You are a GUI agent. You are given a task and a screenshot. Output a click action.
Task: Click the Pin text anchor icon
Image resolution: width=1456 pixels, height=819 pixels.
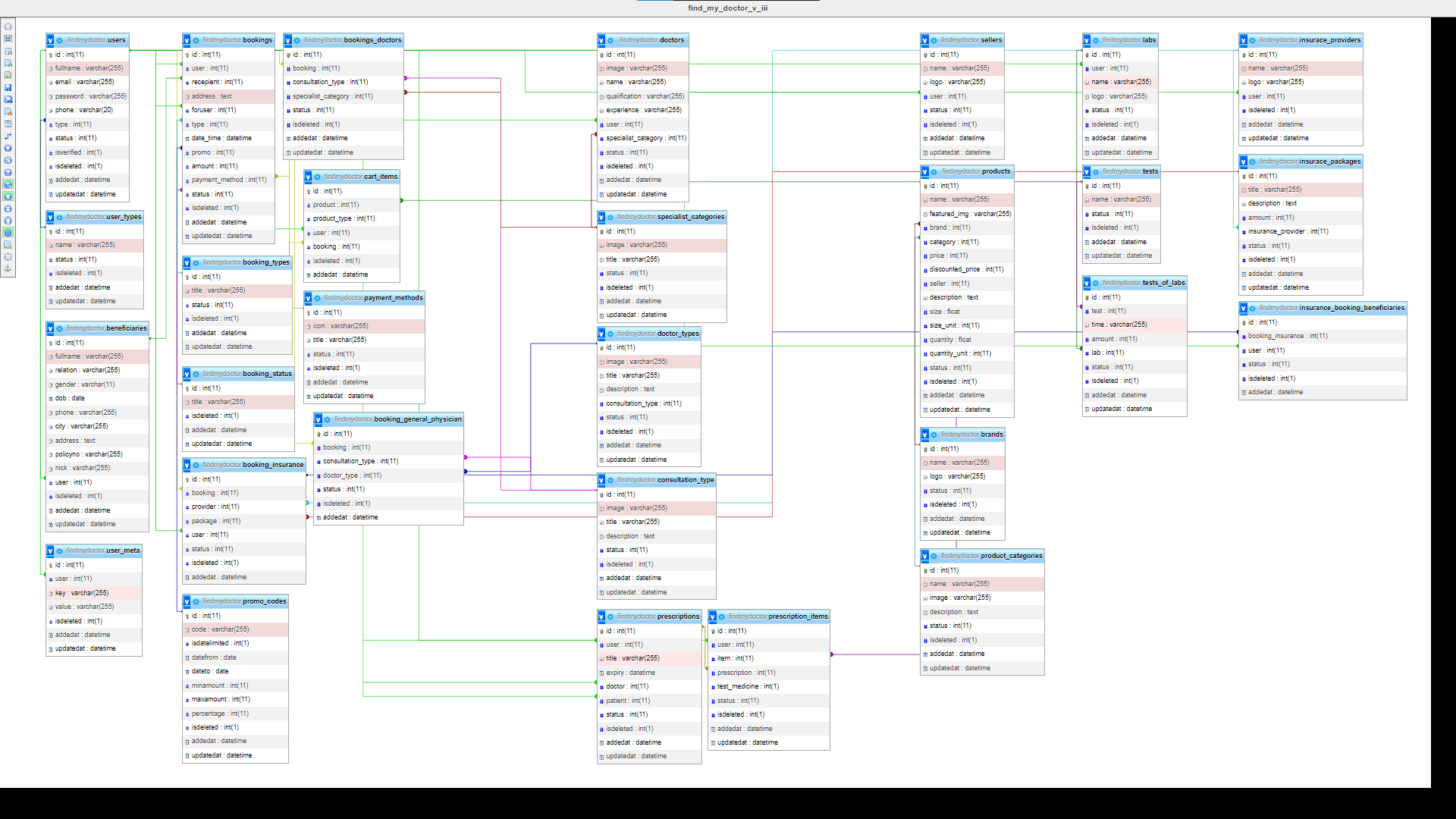click(x=8, y=268)
